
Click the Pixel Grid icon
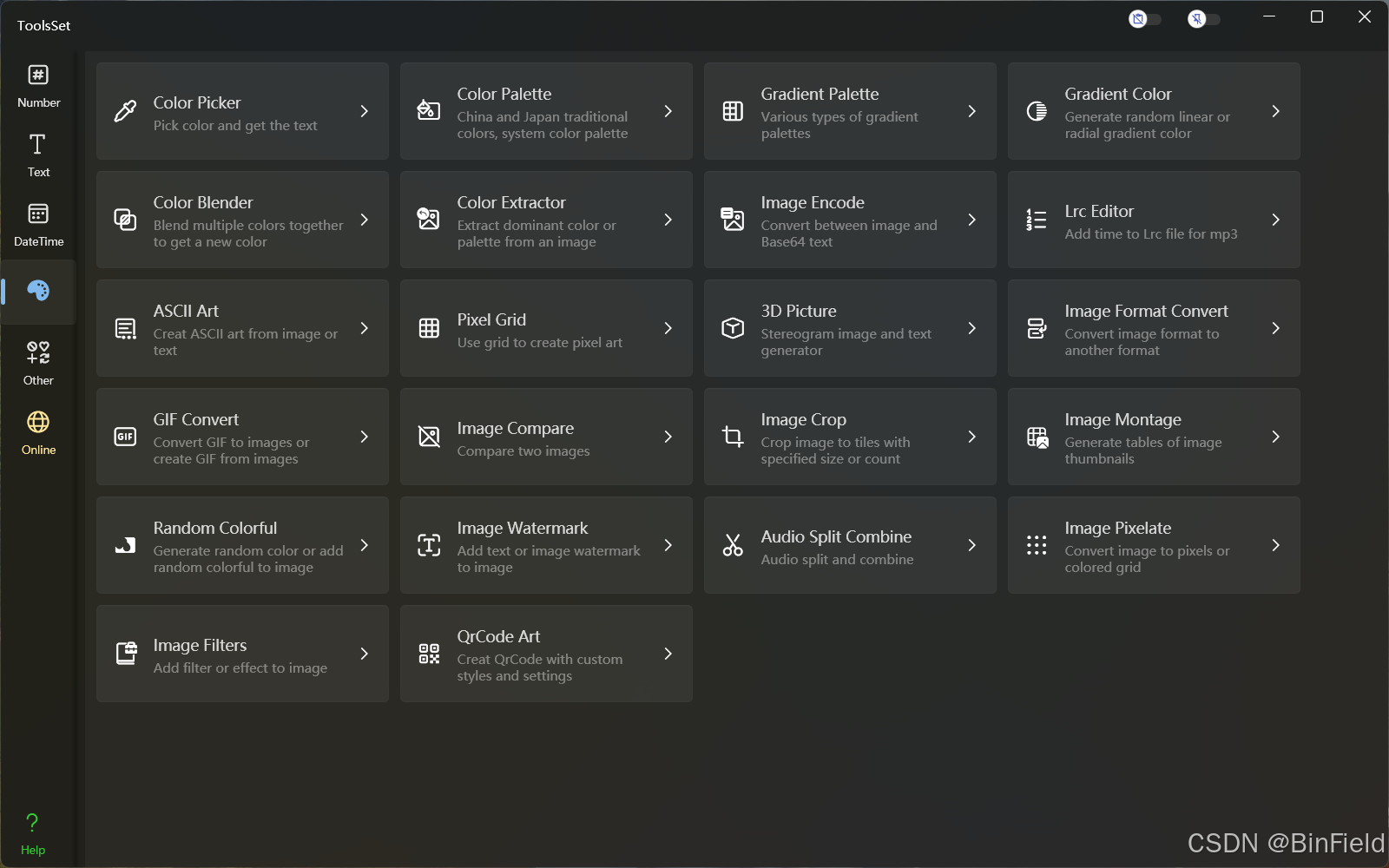tap(429, 328)
